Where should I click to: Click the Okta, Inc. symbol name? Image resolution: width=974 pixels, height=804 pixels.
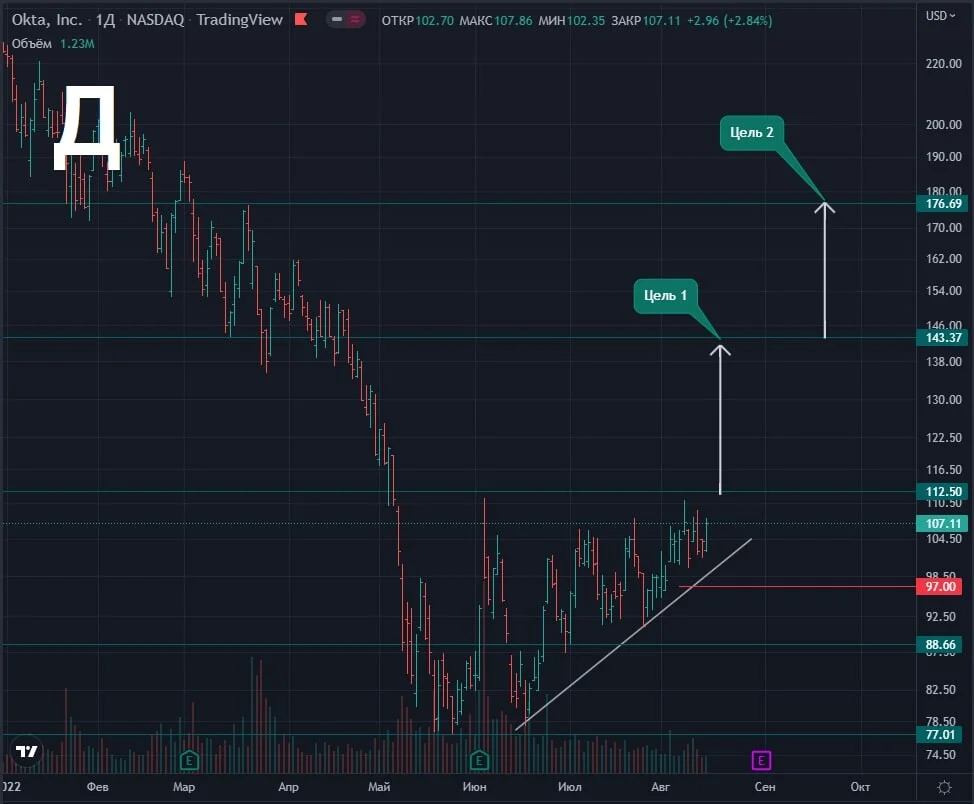(x=47, y=20)
